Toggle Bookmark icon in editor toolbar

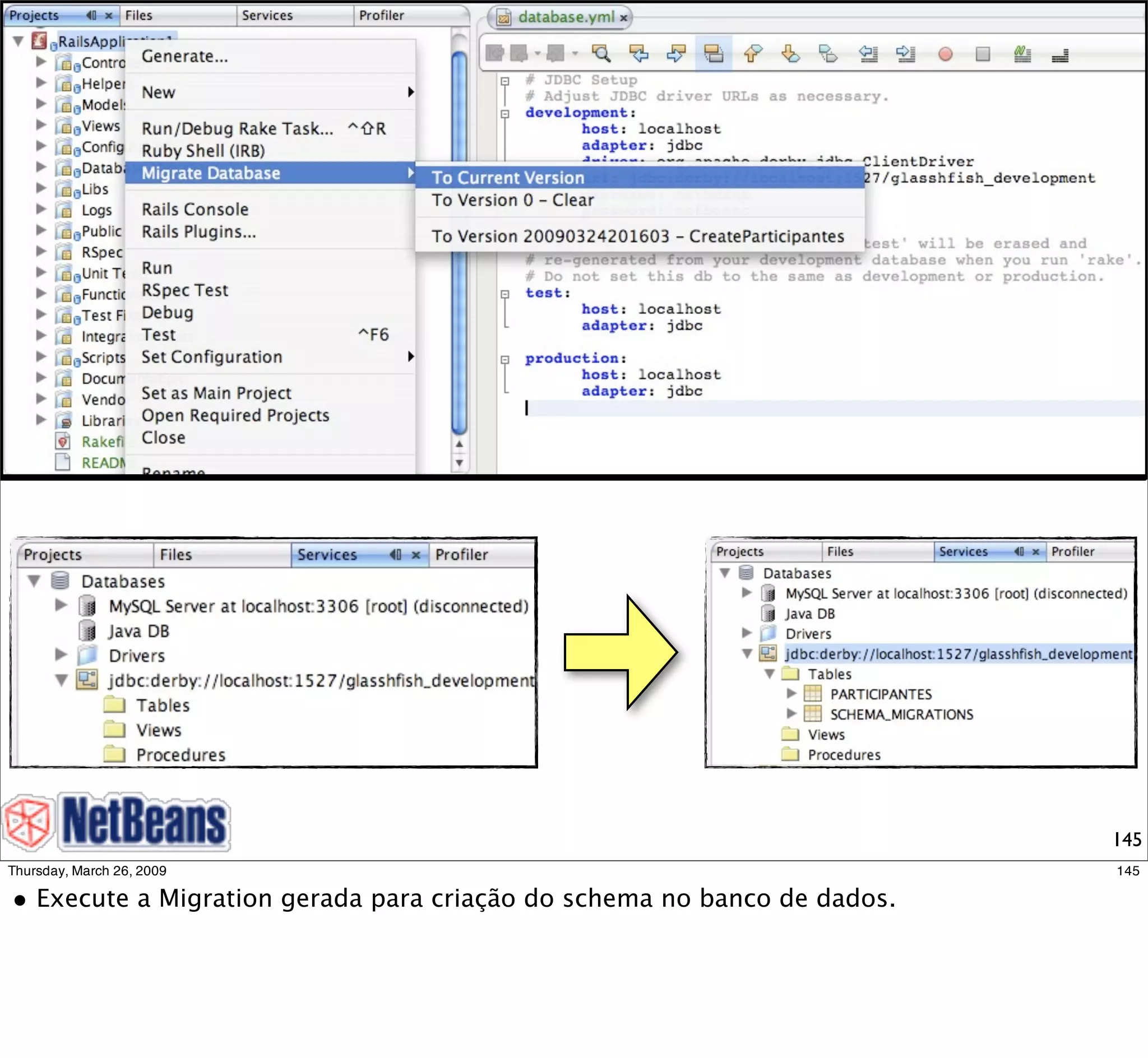click(828, 54)
